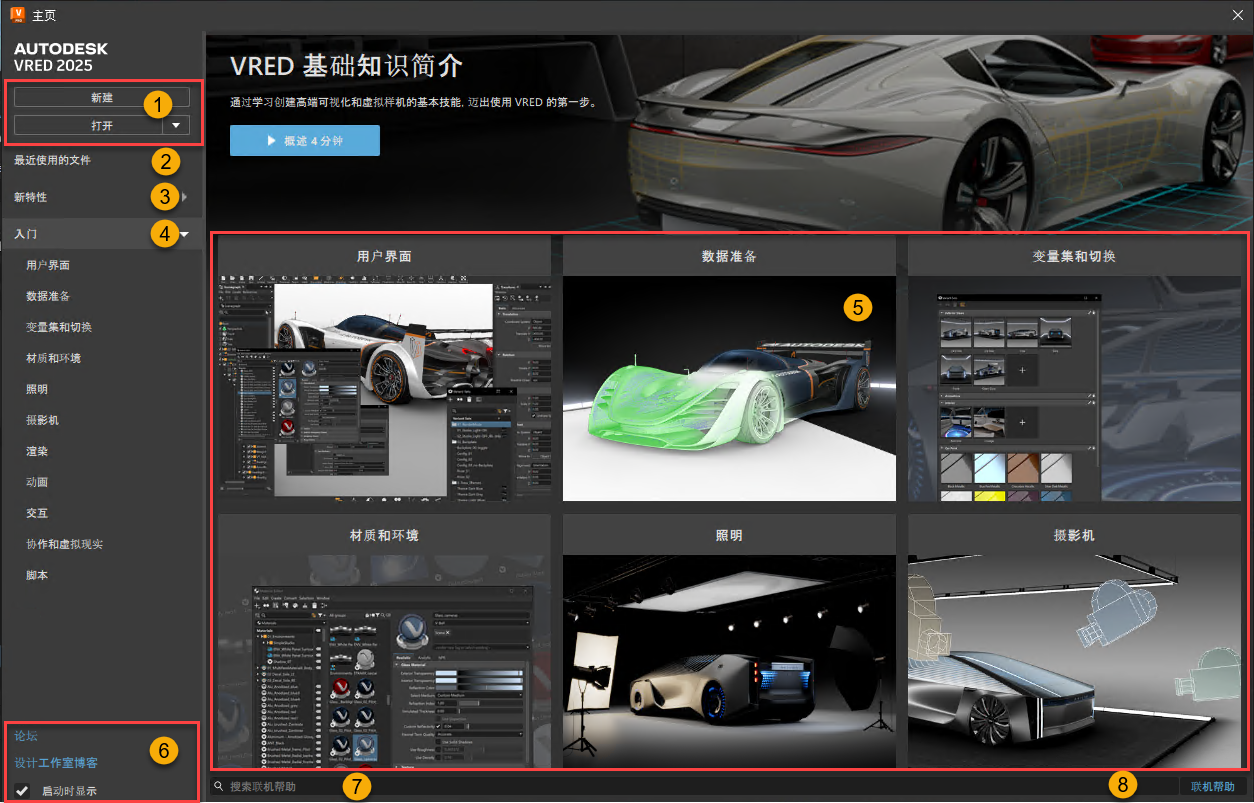This screenshot has height=803, width=1254.
Task: Play the 概述 4 分钟 overview video
Action: point(304,141)
